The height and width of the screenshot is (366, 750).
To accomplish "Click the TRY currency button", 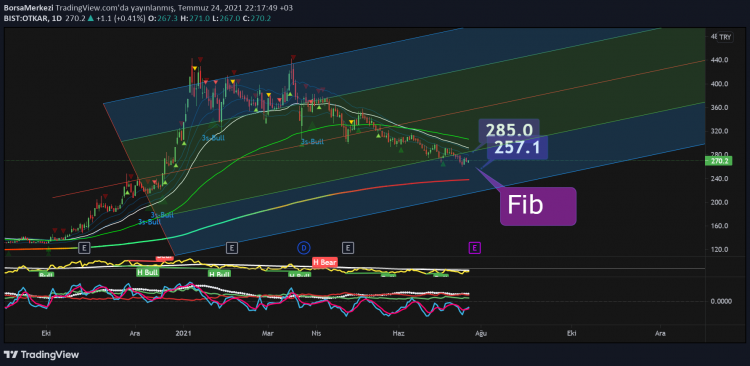I will 725,37.
